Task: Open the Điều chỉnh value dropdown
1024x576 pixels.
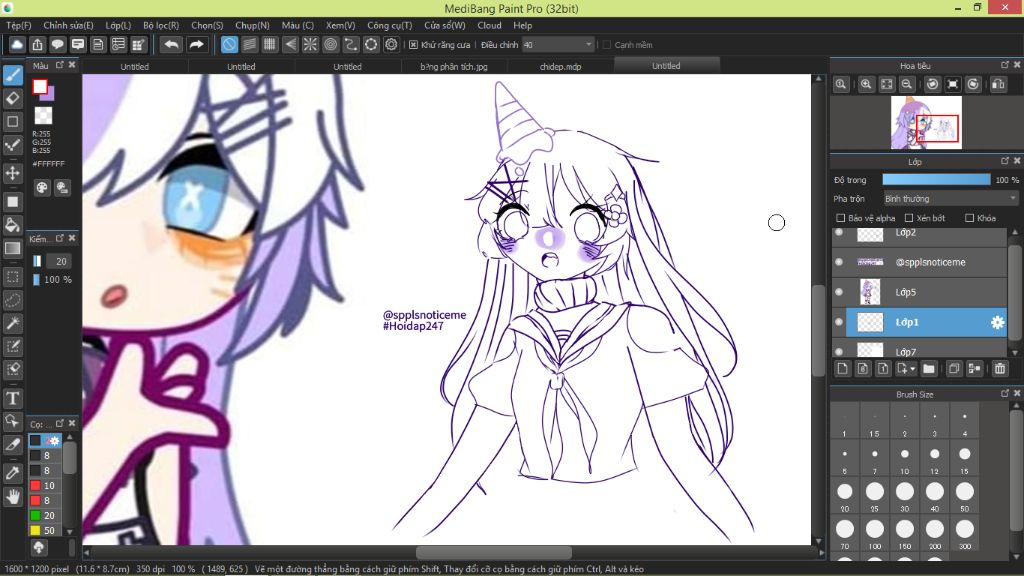Action: click(557, 45)
